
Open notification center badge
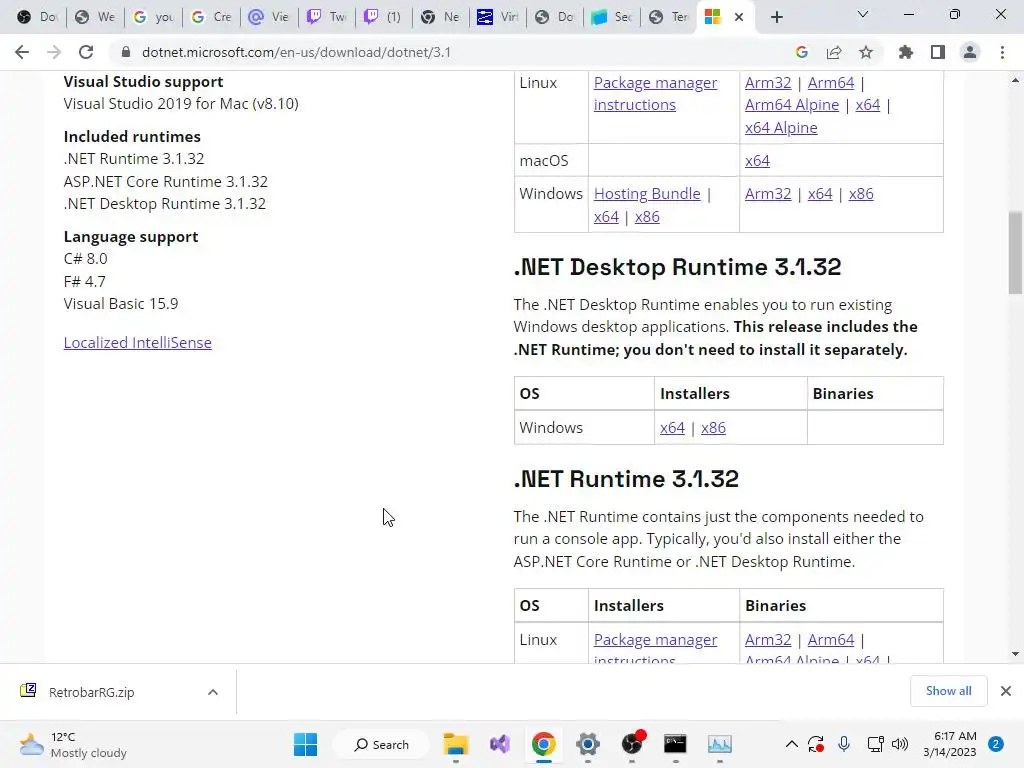pyautogui.click(x=996, y=744)
